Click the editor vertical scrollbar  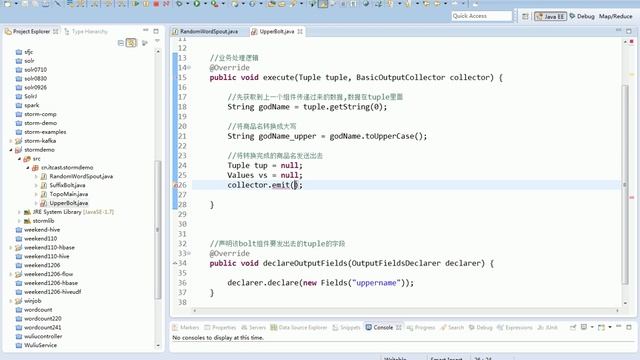(625, 184)
